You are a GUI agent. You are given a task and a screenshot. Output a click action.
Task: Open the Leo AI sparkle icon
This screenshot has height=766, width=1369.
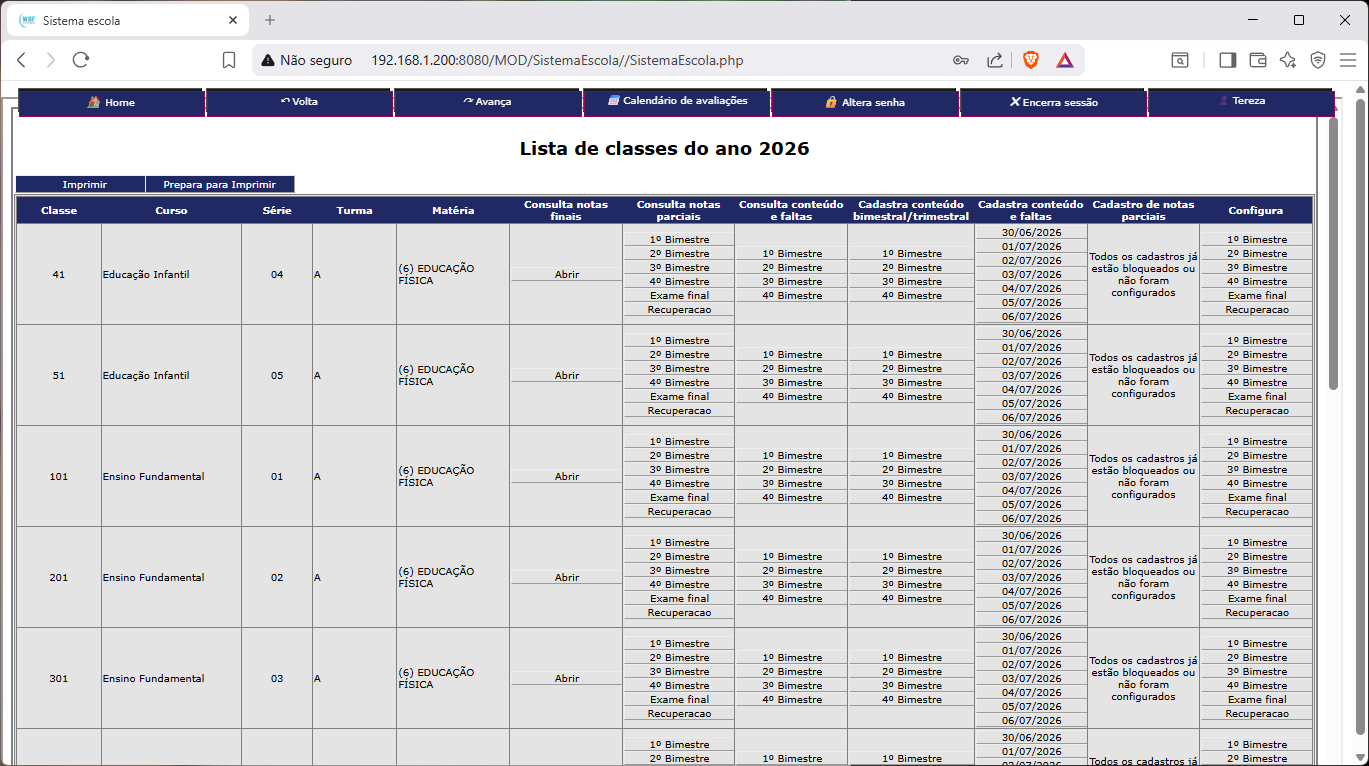[1288, 60]
